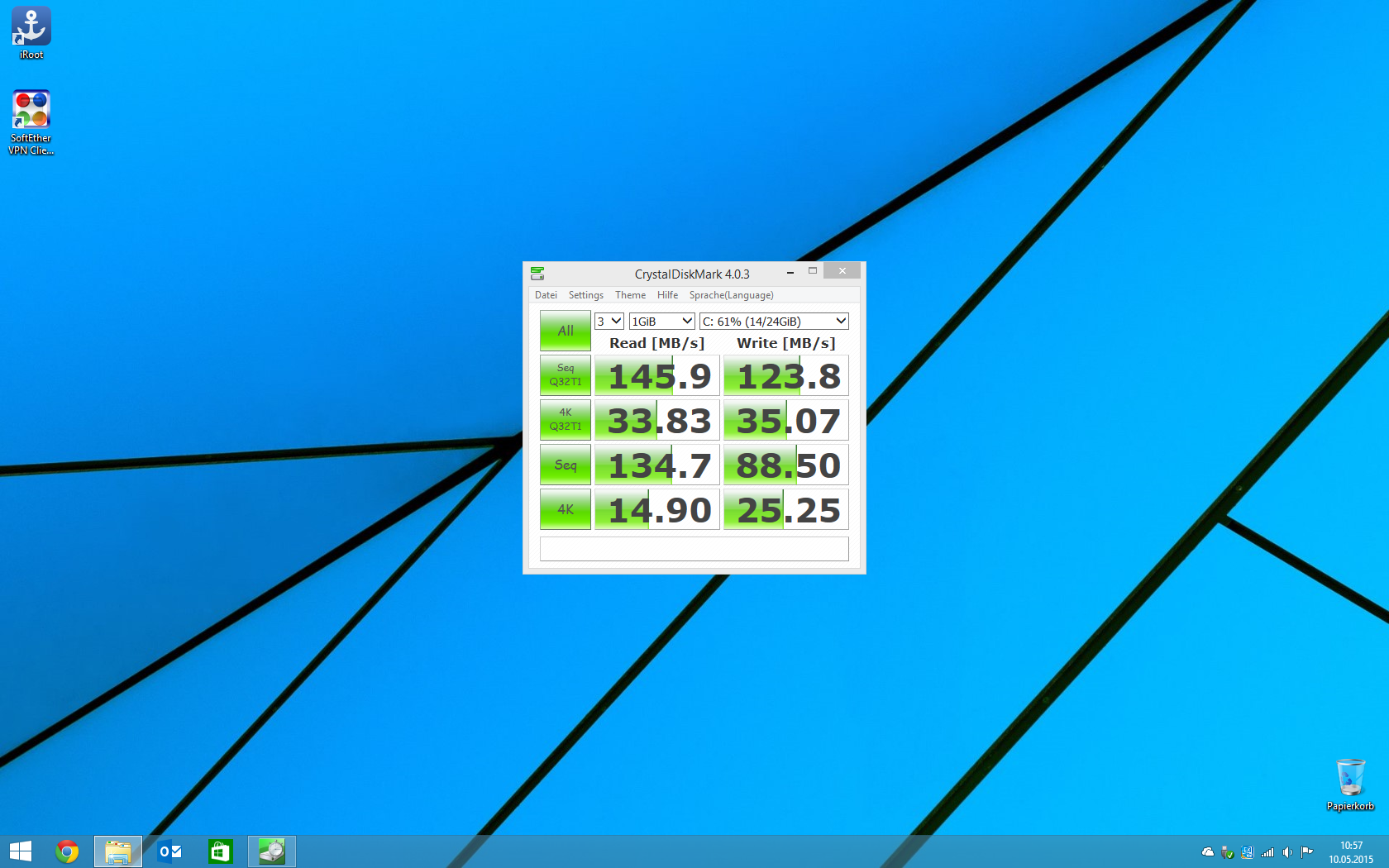Open File Explorer from the taskbar
This screenshot has height=868, width=1389.
(118, 851)
